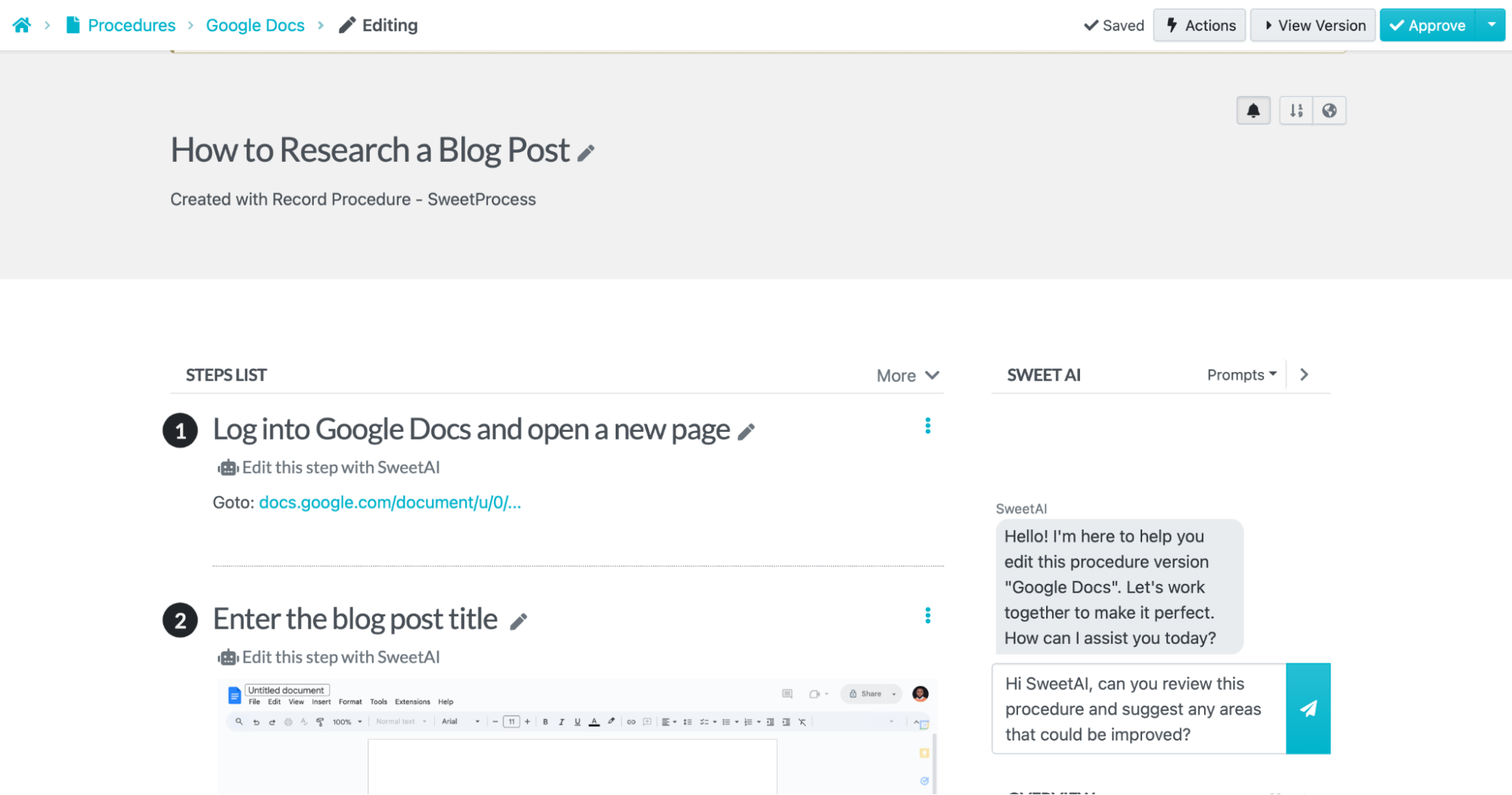This screenshot has width=1512, height=795.
Task: Open step 1 three-dot options menu
Action: click(x=927, y=426)
